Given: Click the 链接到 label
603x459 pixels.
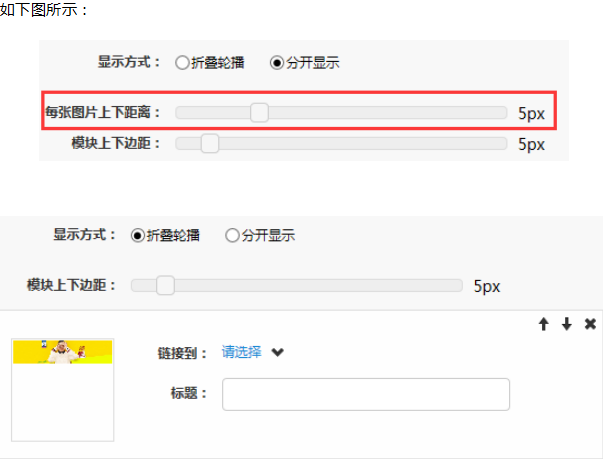Looking at the screenshot, I should (182, 353).
